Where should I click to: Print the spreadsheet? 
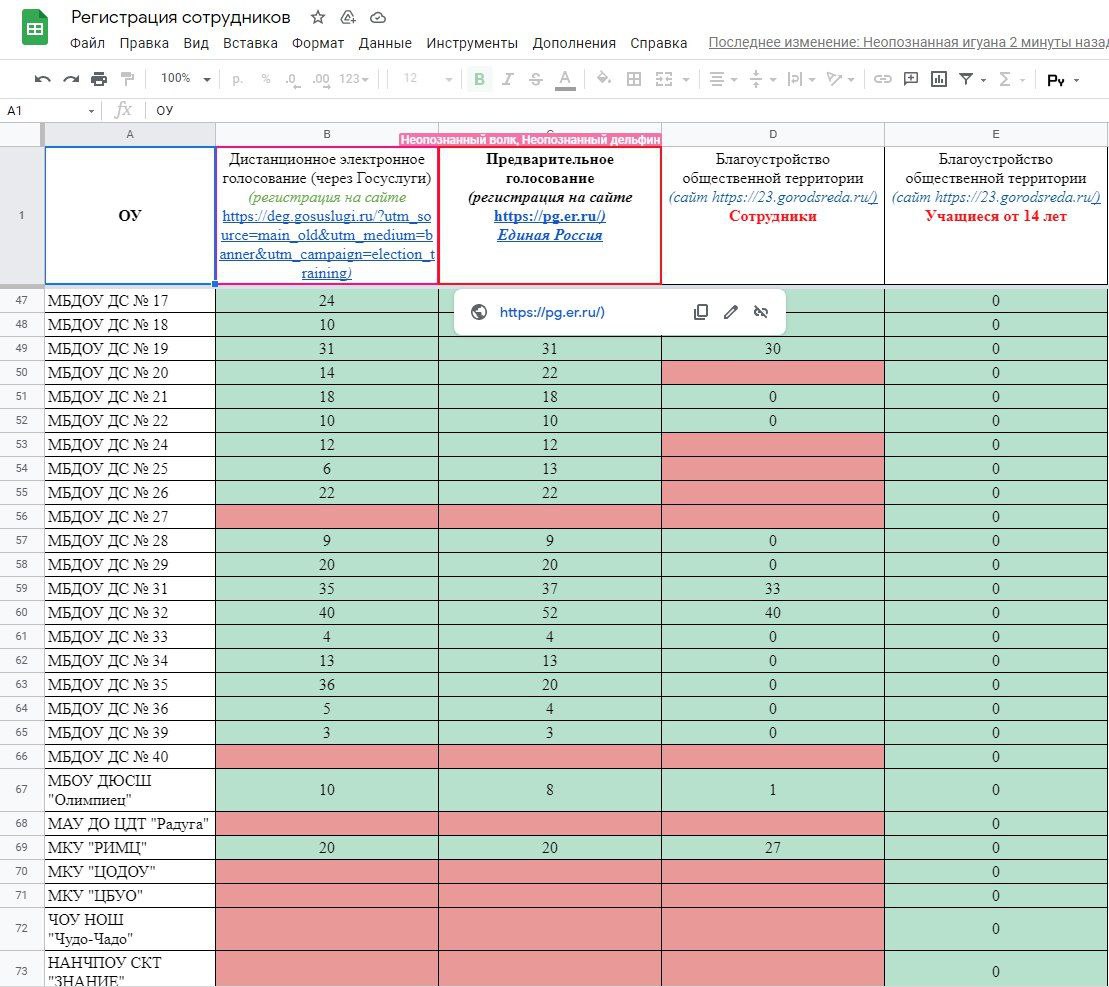(99, 79)
